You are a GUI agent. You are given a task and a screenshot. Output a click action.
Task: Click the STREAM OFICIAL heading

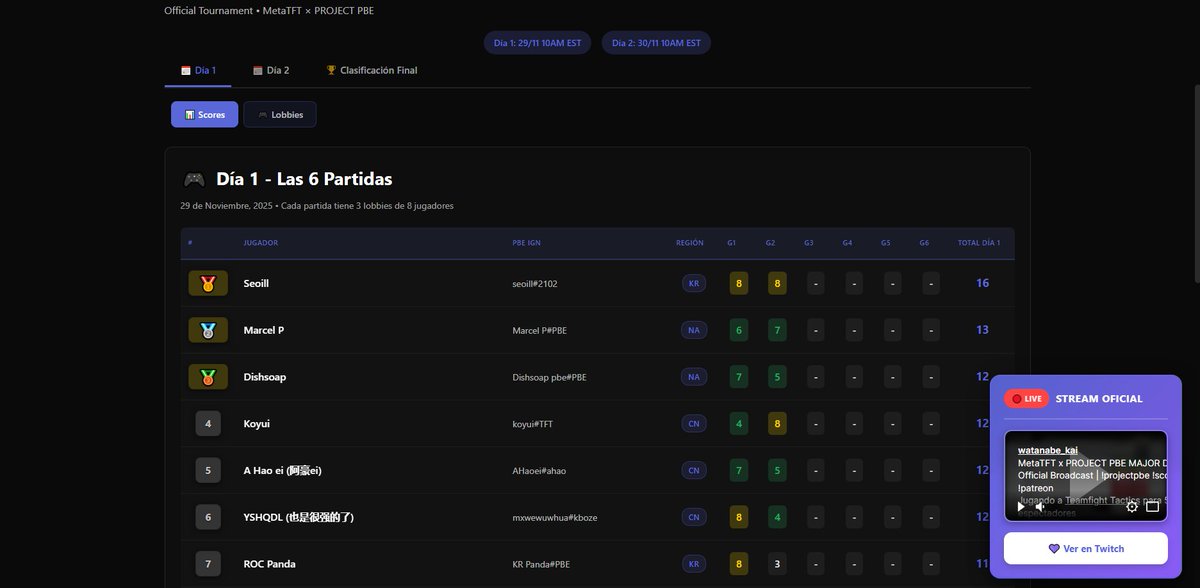pos(1098,398)
